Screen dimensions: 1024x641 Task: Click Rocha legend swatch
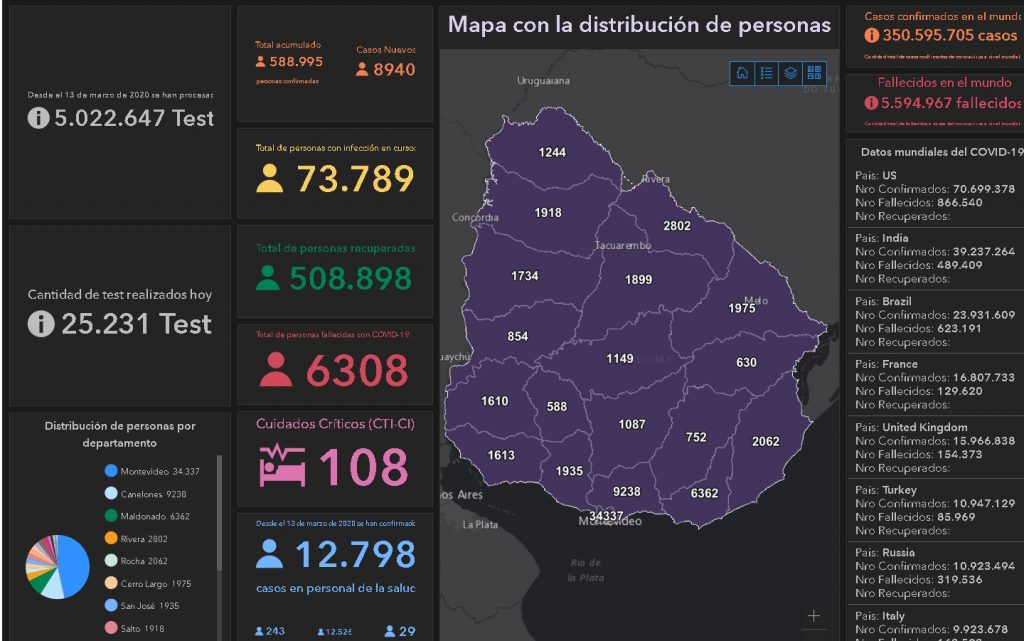point(111,561)
